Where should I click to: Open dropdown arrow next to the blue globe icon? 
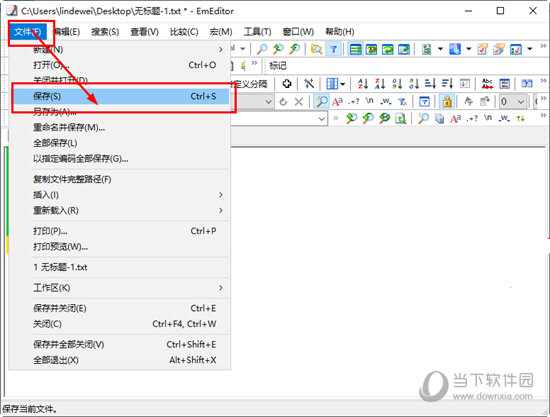pos(469,49)
